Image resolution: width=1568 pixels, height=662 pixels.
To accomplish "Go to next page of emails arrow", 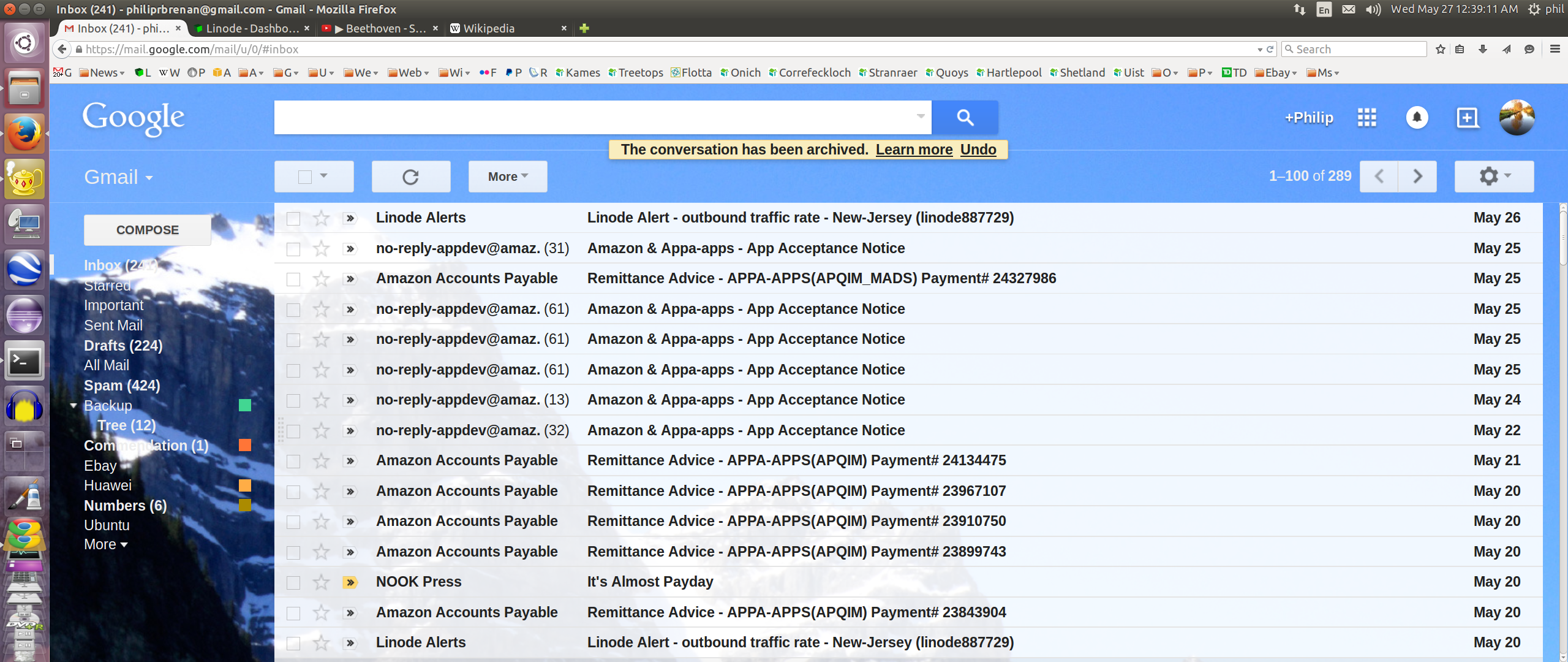I will (1417, 177).
